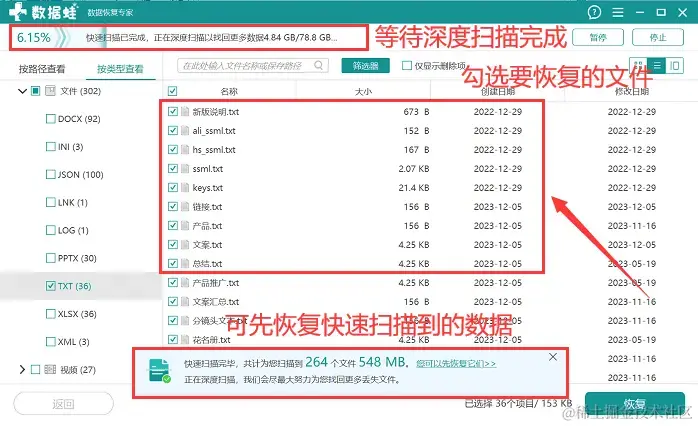Click the file icon of keys.txt

(x=185, y=187)
